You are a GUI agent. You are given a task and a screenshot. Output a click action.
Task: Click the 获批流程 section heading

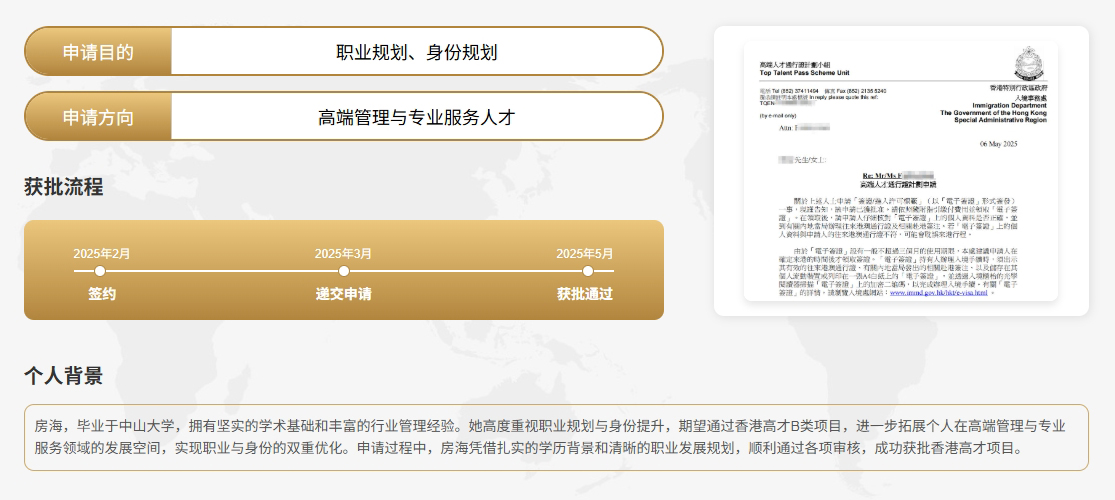63,187
